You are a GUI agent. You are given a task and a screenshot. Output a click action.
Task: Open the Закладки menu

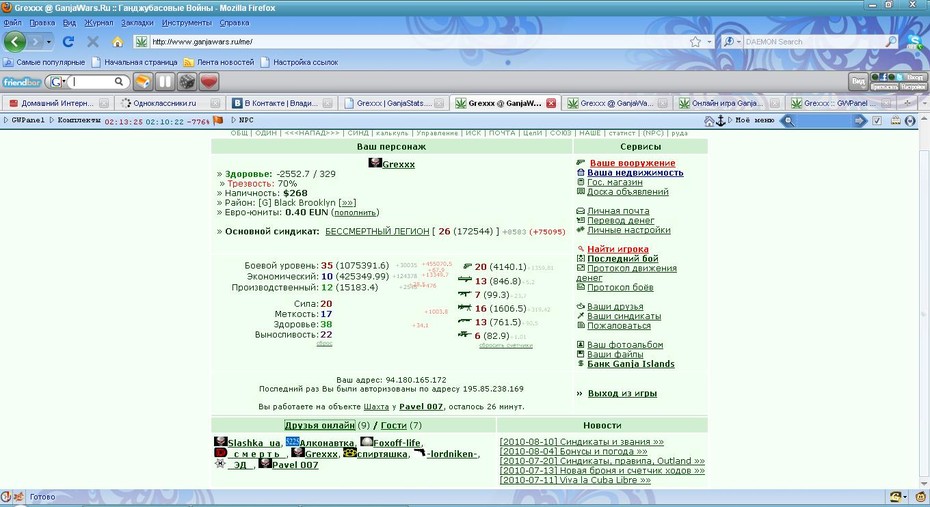click(137, 23)
